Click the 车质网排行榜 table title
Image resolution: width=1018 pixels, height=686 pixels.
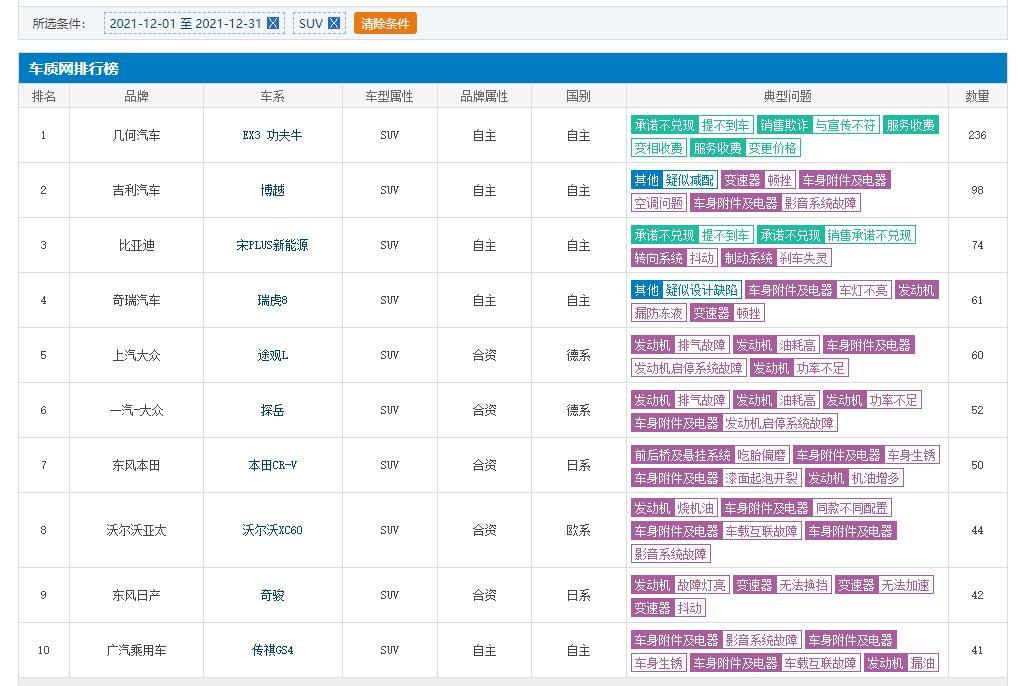73,68
